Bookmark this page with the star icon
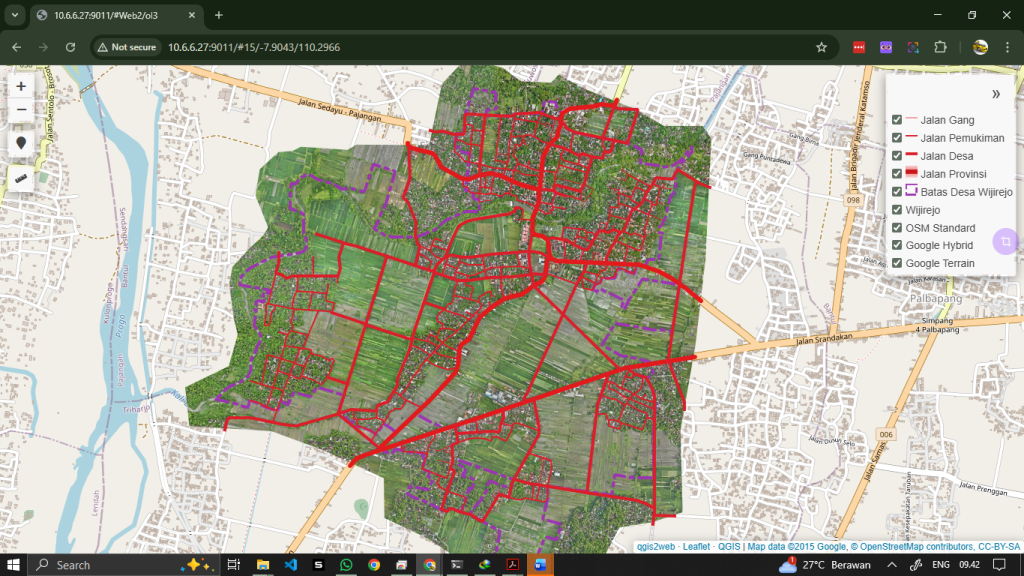This screenshot has width=1024, height=576. tap(821, 47)
